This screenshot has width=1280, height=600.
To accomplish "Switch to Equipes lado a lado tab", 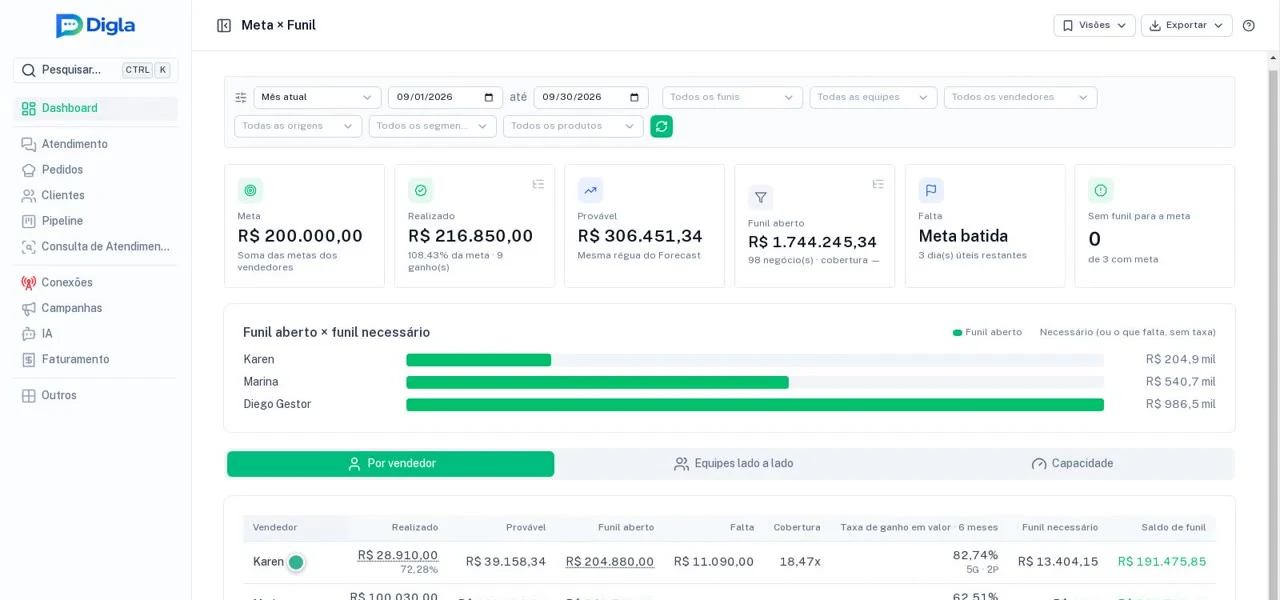I will tap(733, 464).
